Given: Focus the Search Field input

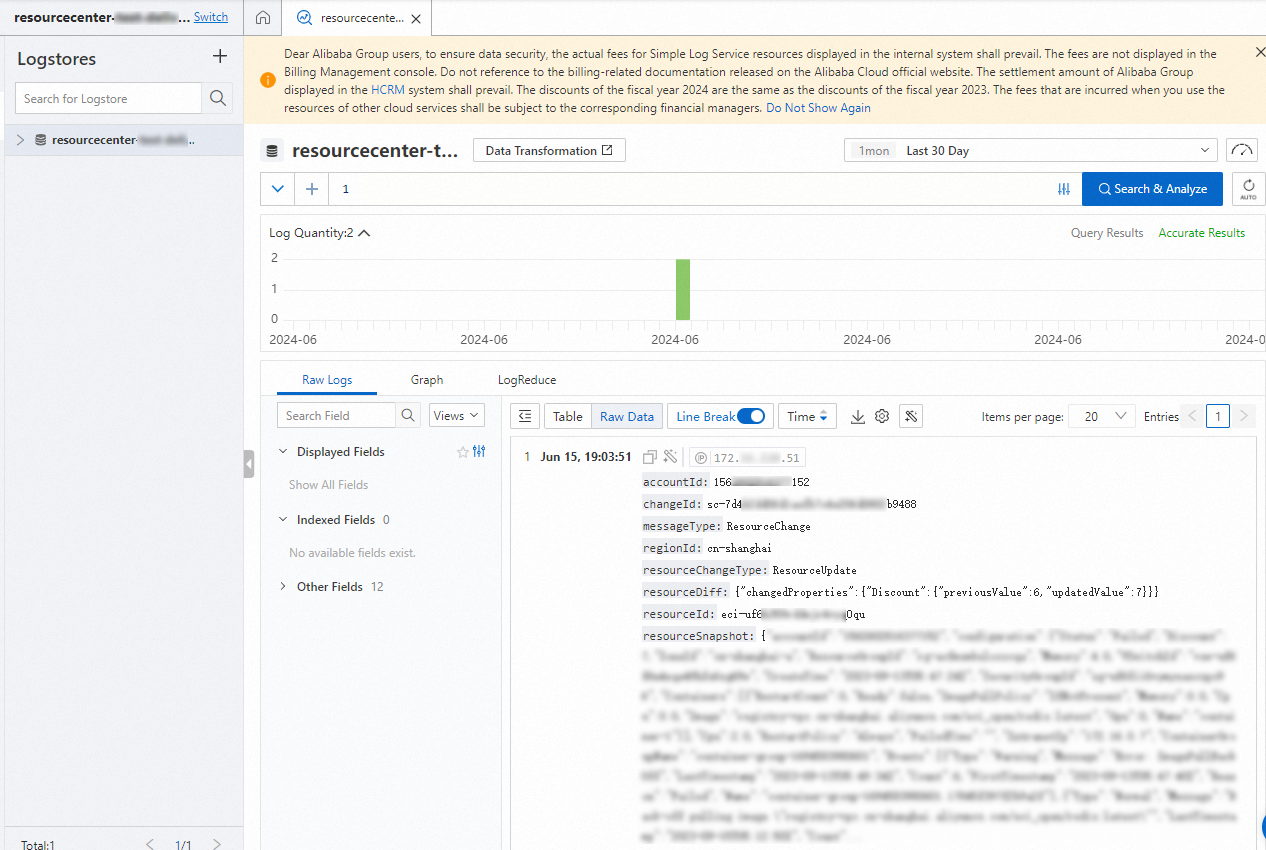Looking at the screenshot, I should coord(336,415).
